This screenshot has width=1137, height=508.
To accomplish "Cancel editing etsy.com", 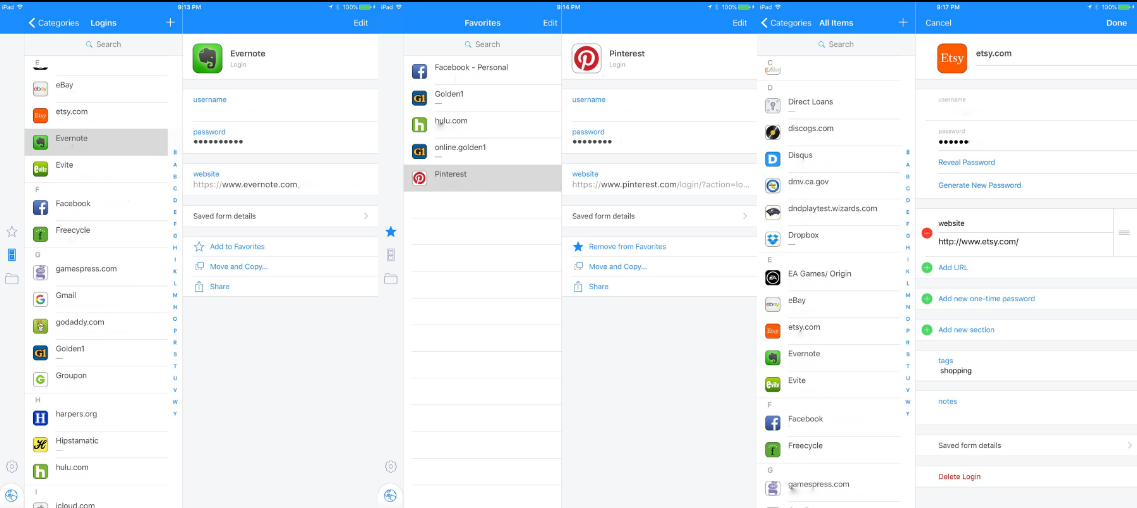I will tap(938, 22).
